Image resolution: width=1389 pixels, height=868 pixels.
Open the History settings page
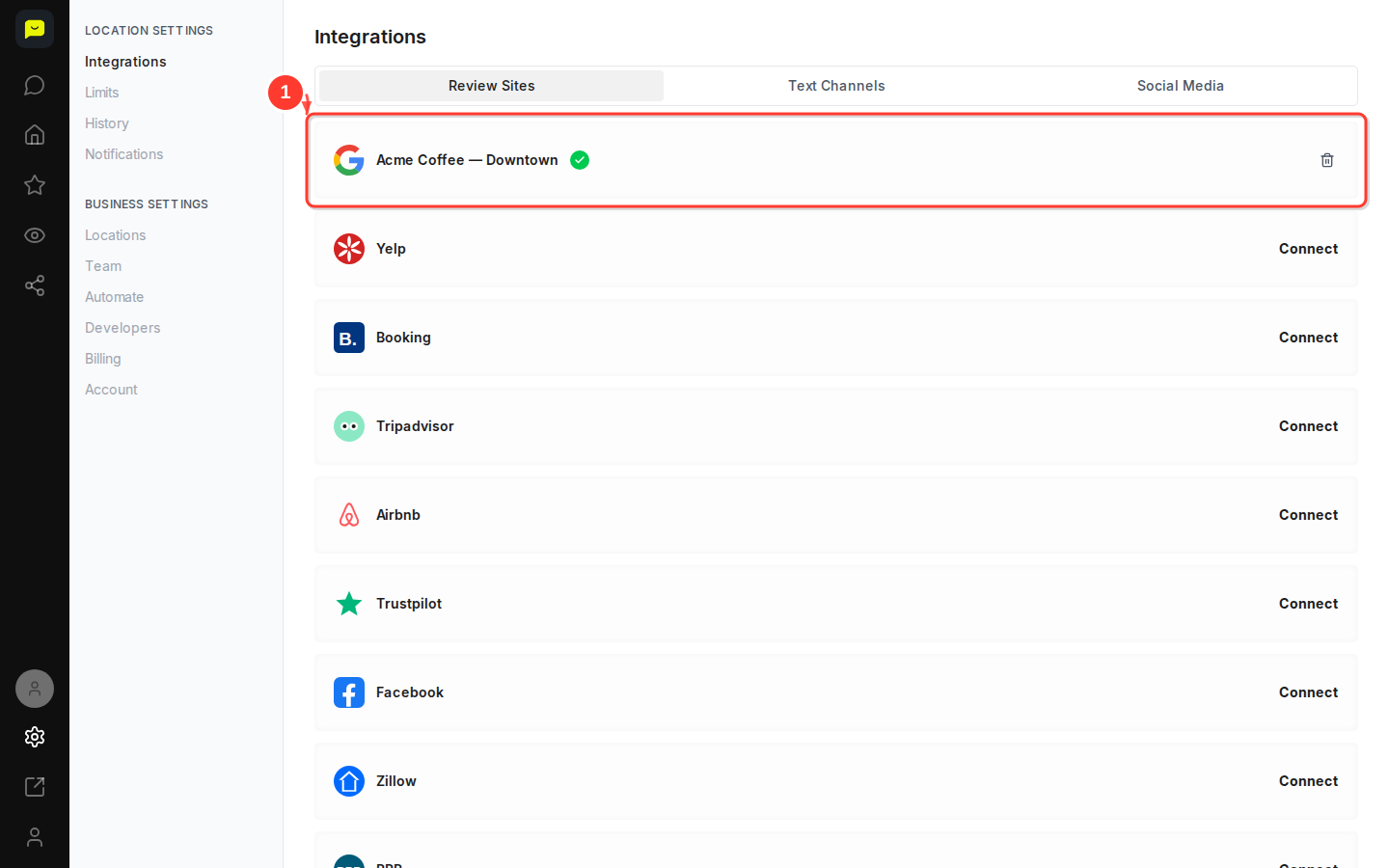tap(107, 123)
